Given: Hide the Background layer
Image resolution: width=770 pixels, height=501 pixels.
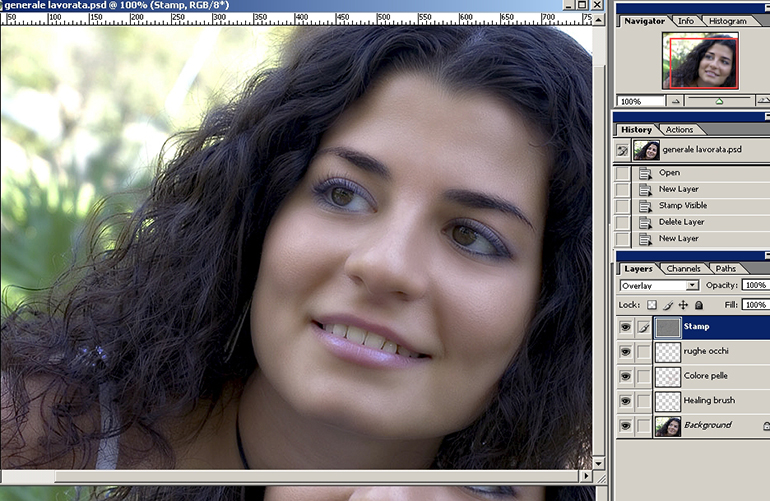Looking at the screenshot, I should (625, 425).
